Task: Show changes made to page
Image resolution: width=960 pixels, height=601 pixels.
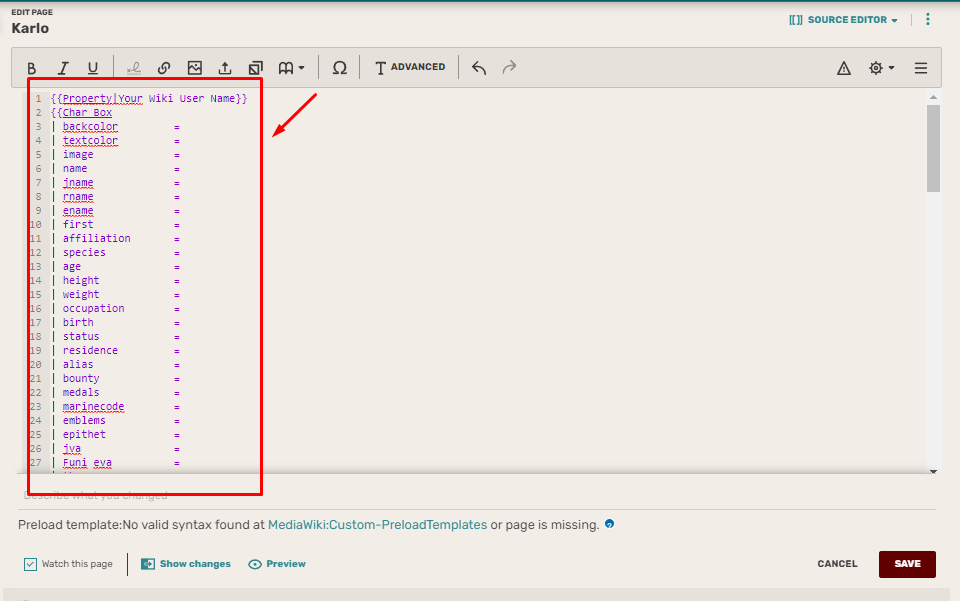Action: 186,564
